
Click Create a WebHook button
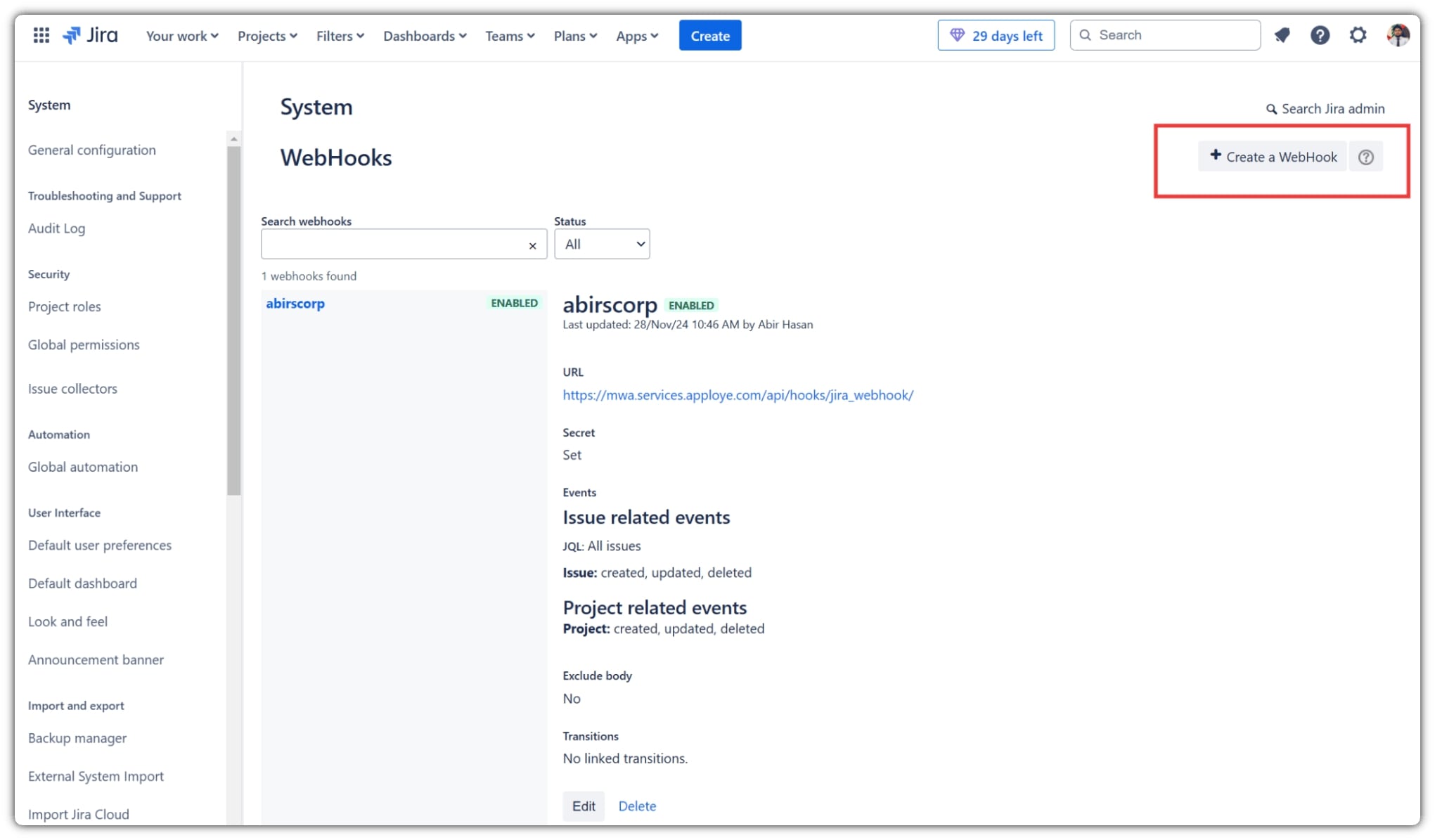(x=1273, y=157)
